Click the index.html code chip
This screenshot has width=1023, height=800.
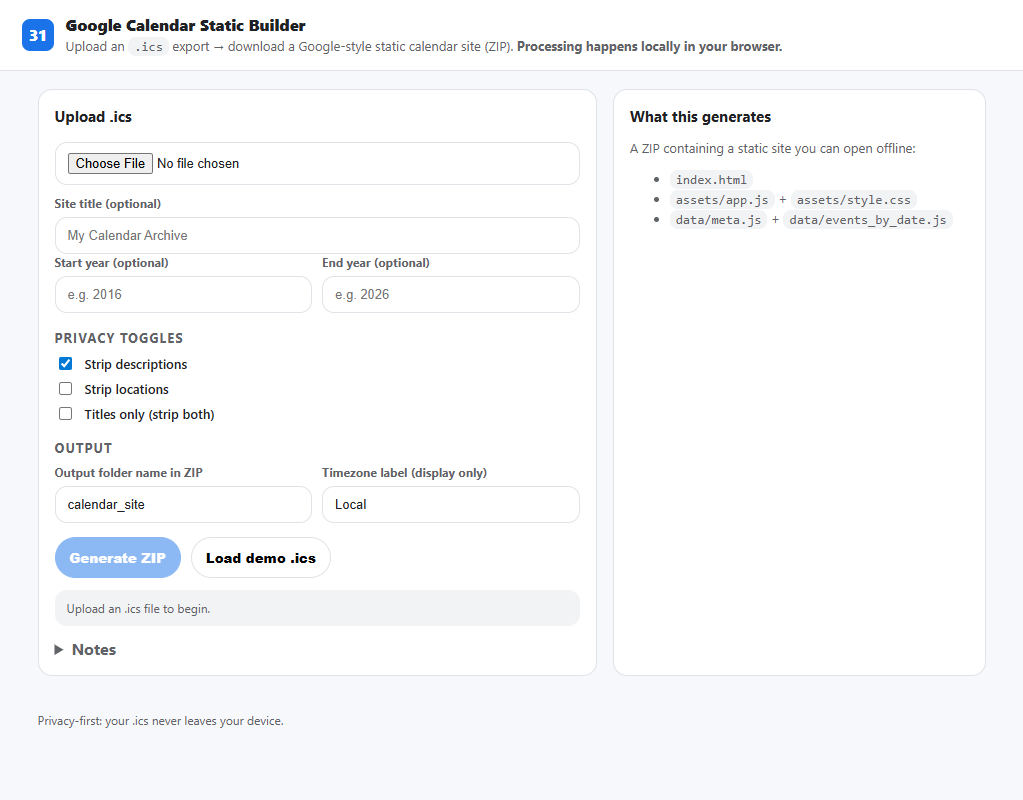click(x=711, y=179)
